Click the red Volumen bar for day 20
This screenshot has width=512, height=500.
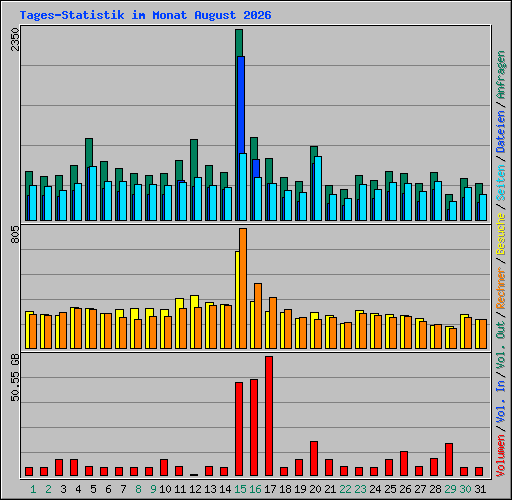point(314,458)
